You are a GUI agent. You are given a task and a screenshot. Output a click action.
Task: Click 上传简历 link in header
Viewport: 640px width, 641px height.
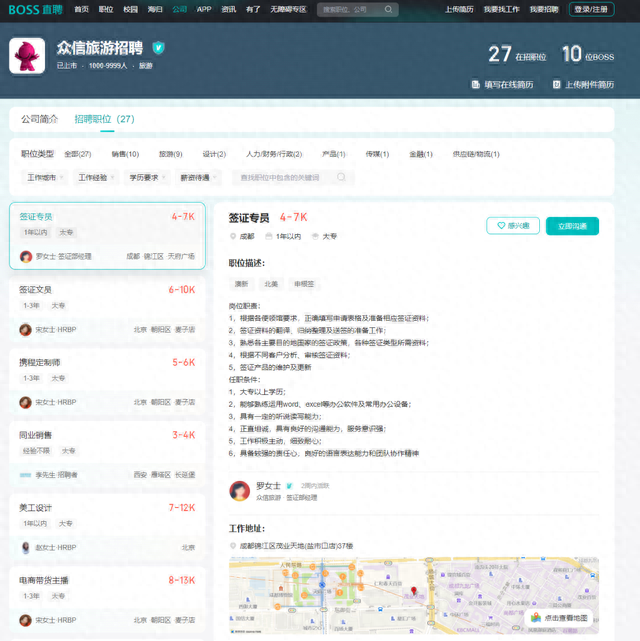pyautogui.click(x=459, y=9)
